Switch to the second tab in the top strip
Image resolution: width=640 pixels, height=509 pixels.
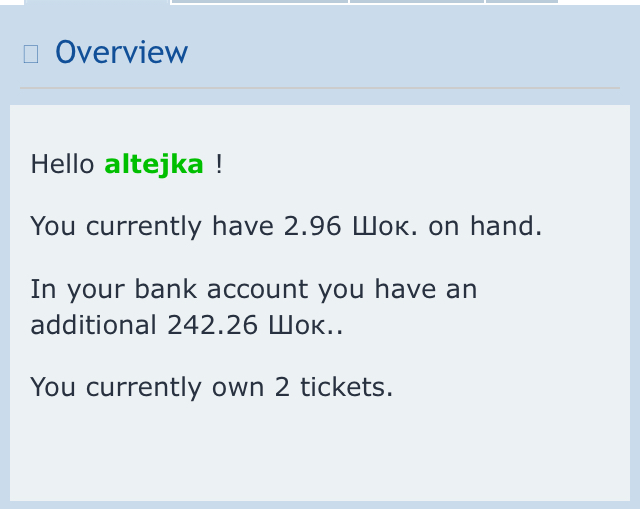(x=260, y=2)
